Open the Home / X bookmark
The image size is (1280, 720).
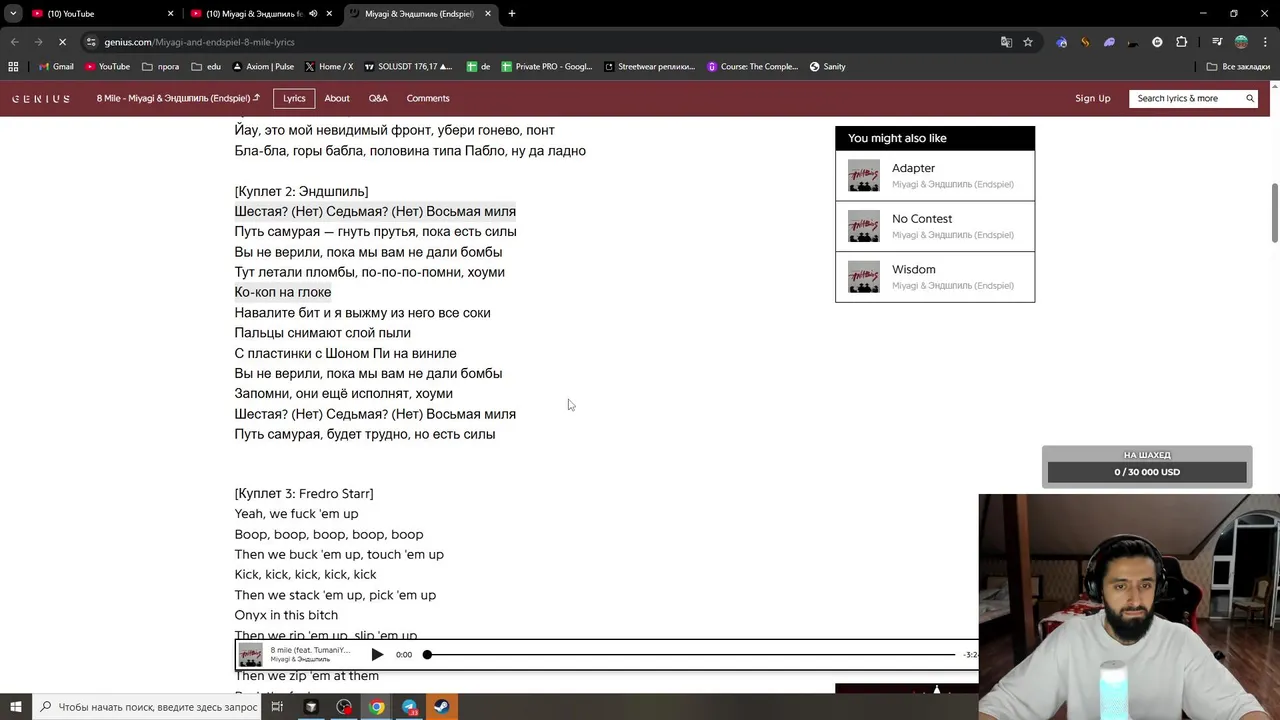[x=328, y=67]
